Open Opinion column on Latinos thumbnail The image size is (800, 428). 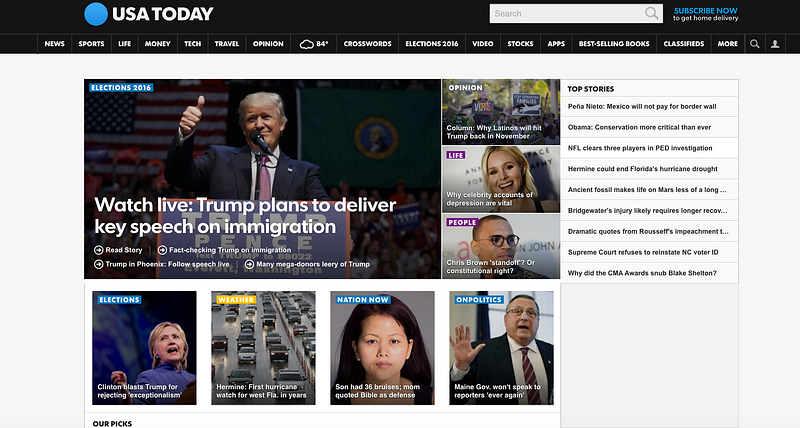click(501, 112)
